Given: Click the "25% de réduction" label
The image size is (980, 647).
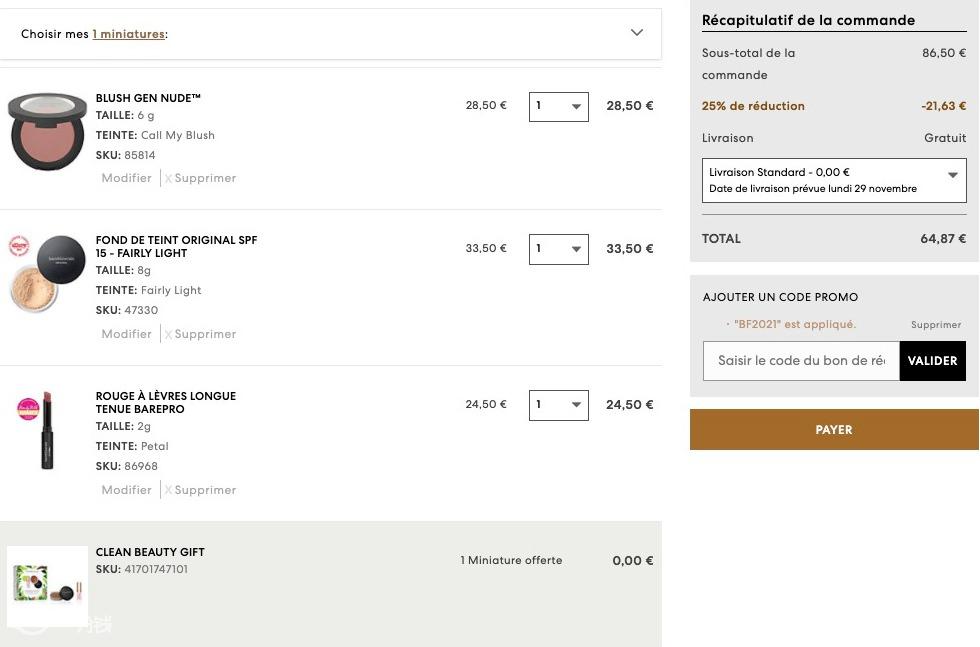Looking at the screenshot, I should 753,106.
